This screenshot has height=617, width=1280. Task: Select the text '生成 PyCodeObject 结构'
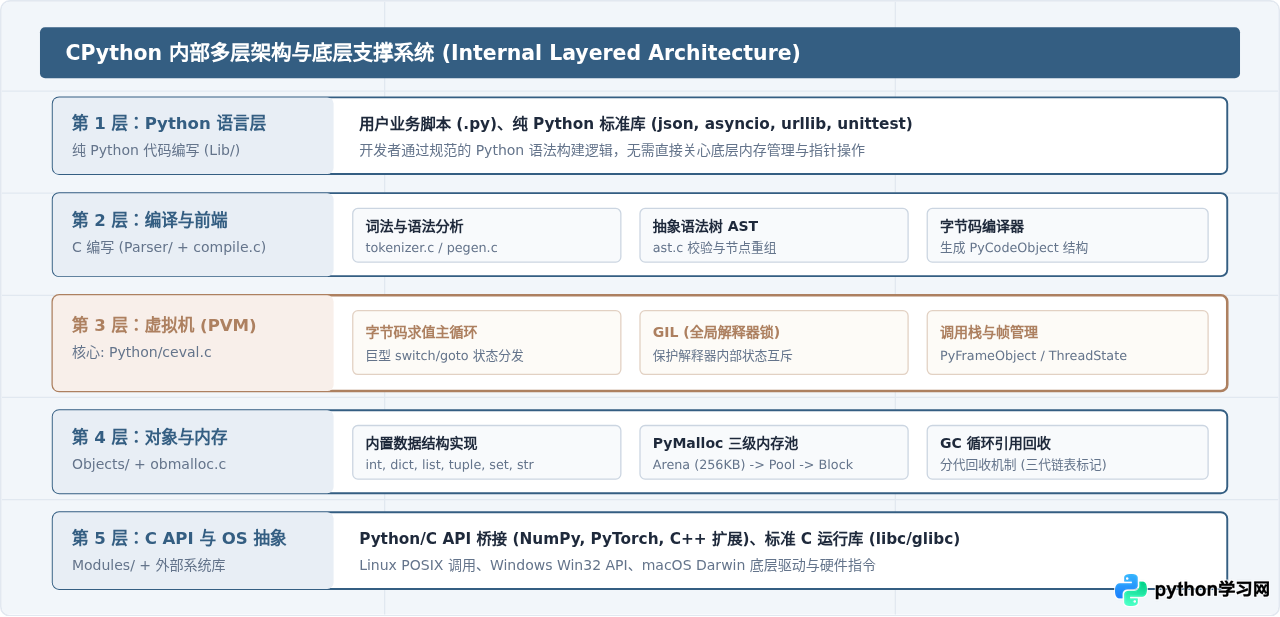(1014, 247)
